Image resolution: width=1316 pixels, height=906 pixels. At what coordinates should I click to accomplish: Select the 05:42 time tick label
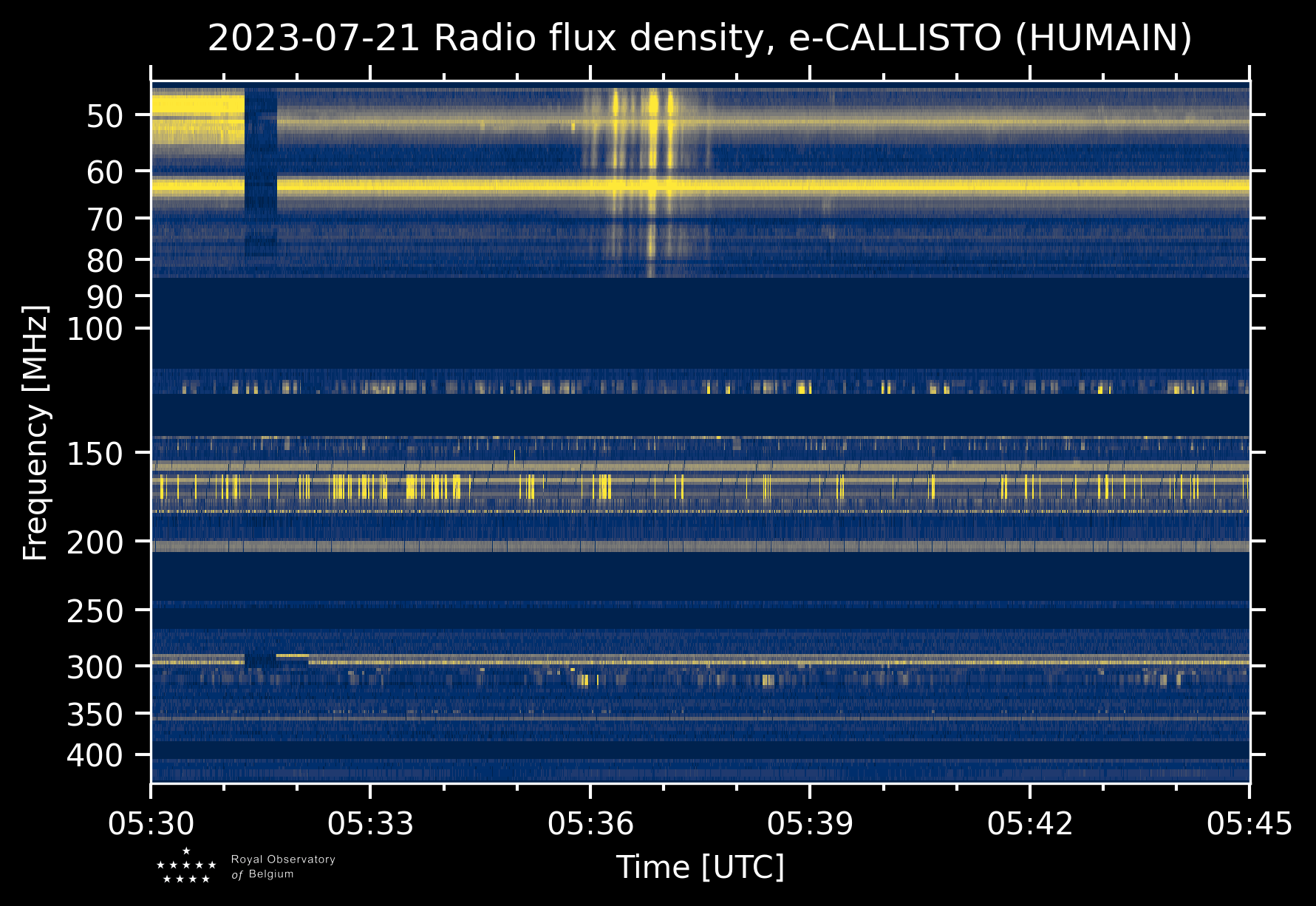pyautogui.click(x=1029, y=823)
